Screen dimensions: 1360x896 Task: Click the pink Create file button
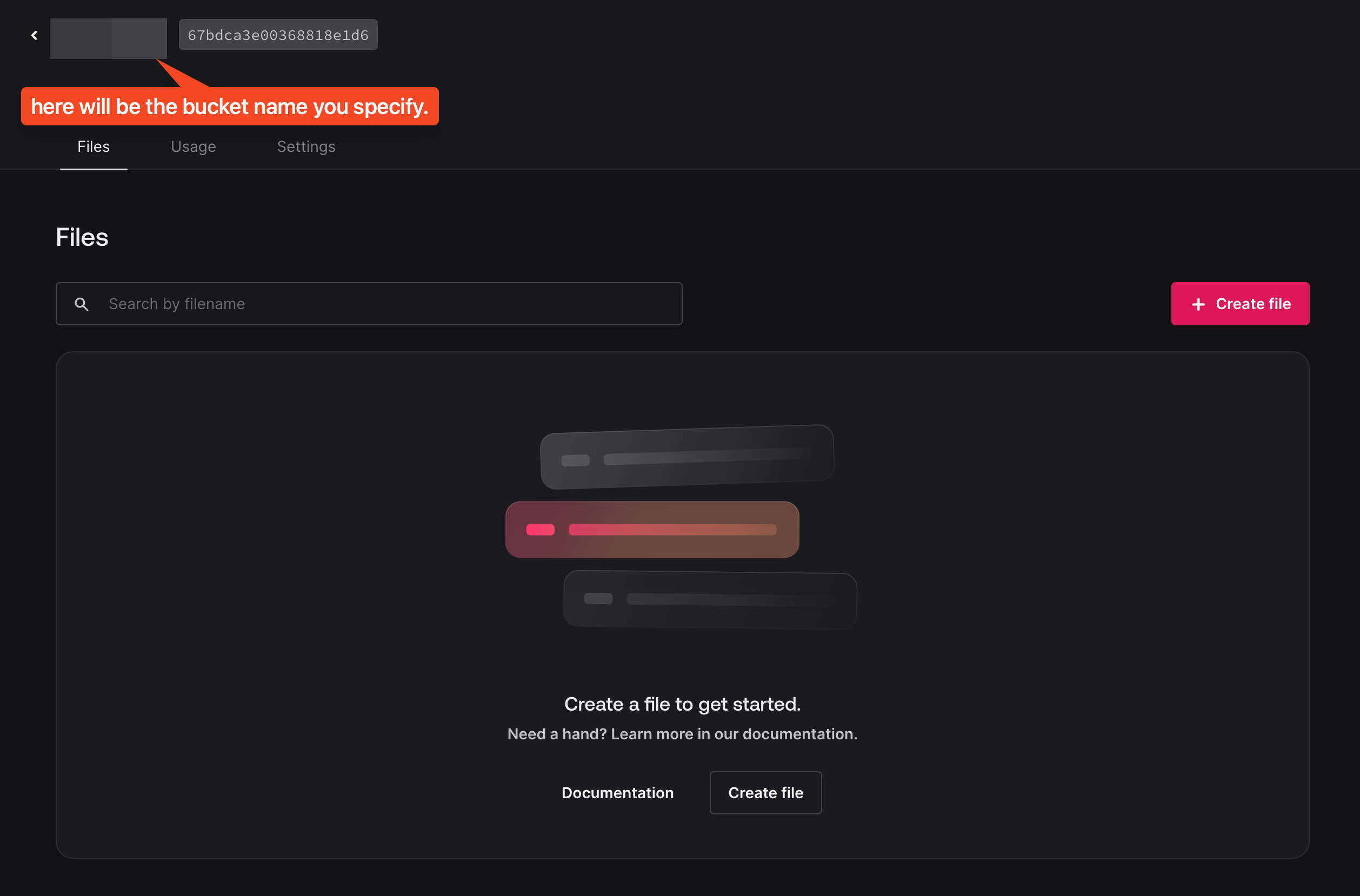point(1240,304)
